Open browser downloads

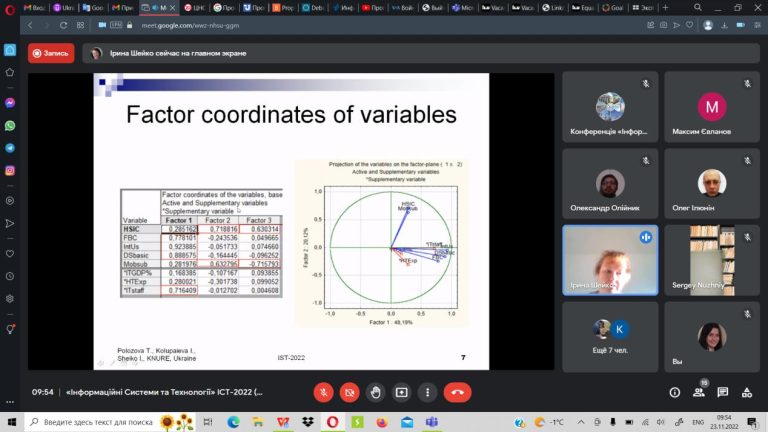point(724,25)
